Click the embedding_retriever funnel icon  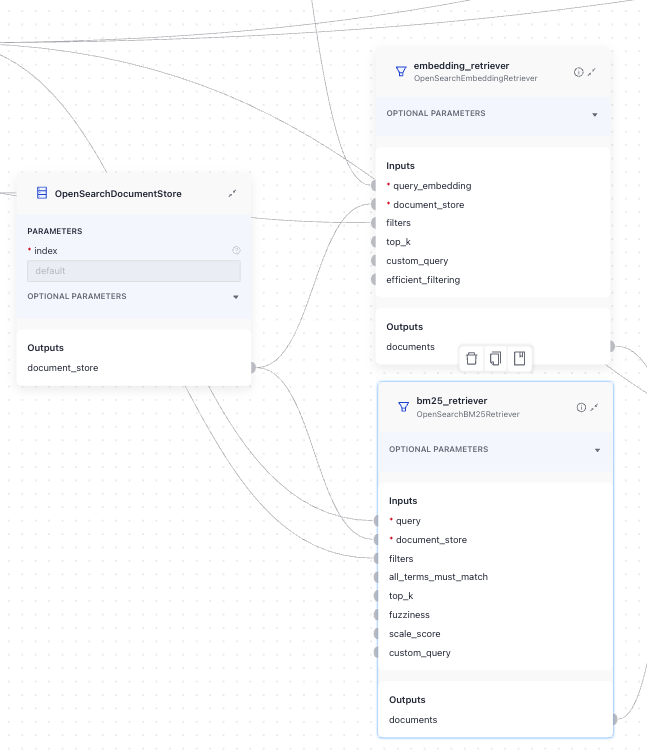pyautogui.click(x=401, y=72)
